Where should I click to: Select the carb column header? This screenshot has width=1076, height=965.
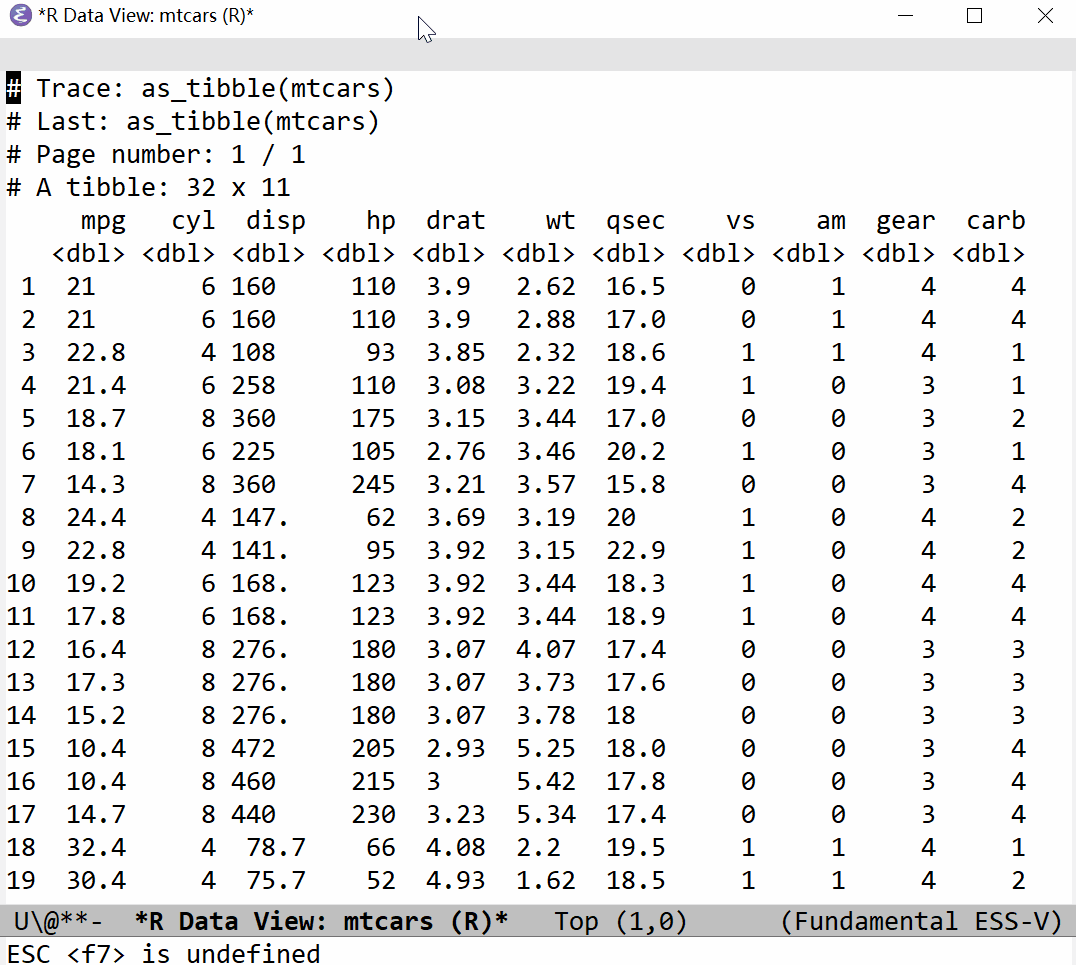click(995, 221)
